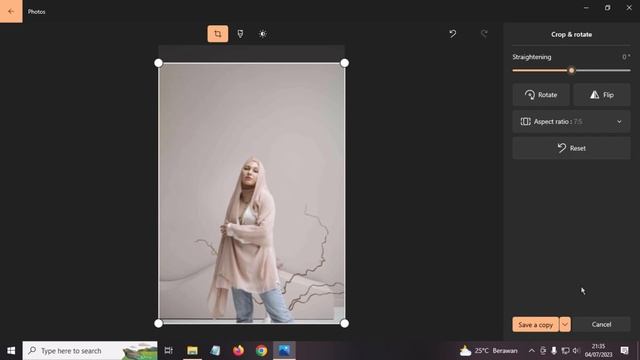Open the volume tray icon

tap(576, 351)
